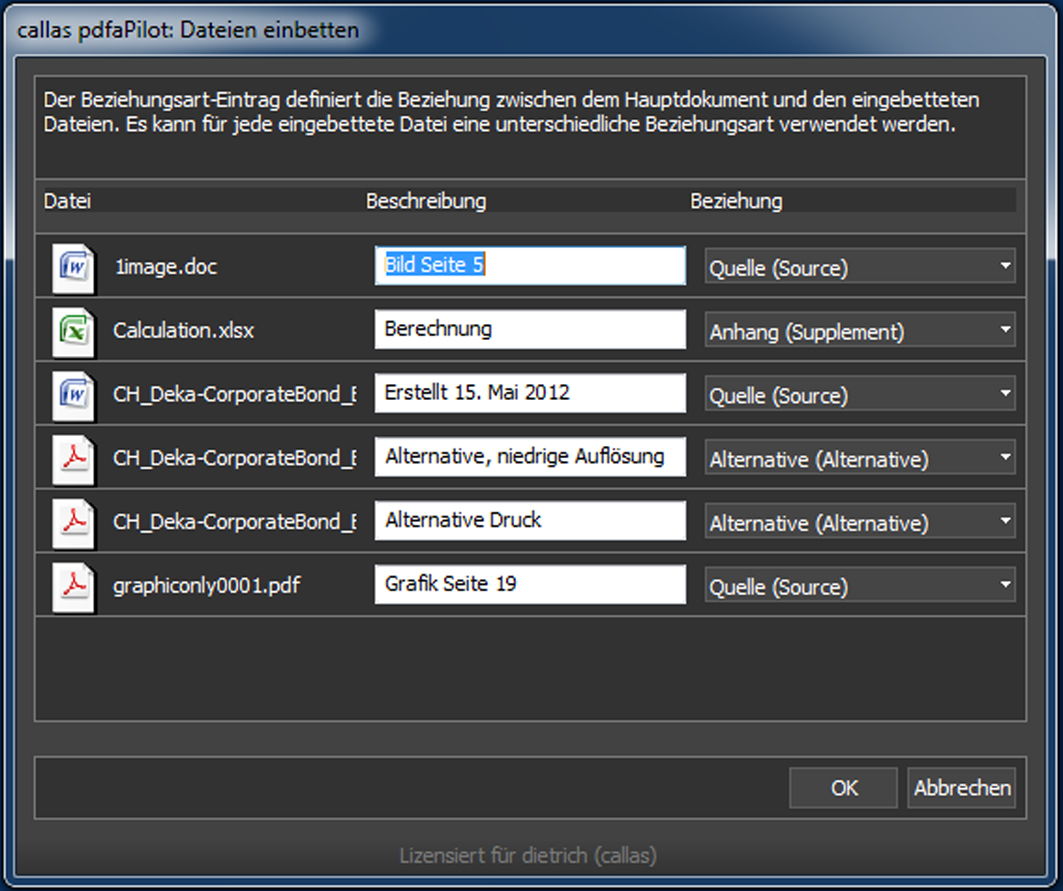Open the Beziehung dropdown for graphiconly0001.pdf
The height and width of the screenshot is (891, 1063).
pos(859,586)
